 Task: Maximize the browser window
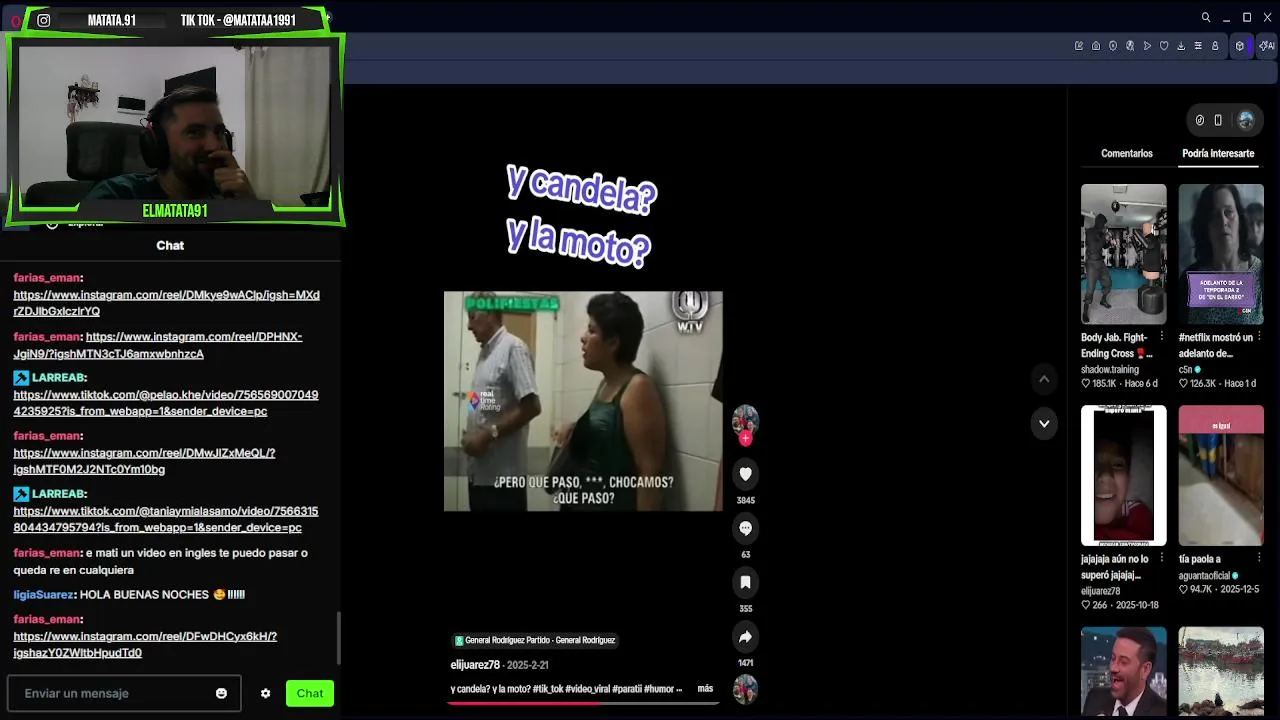1247,18
